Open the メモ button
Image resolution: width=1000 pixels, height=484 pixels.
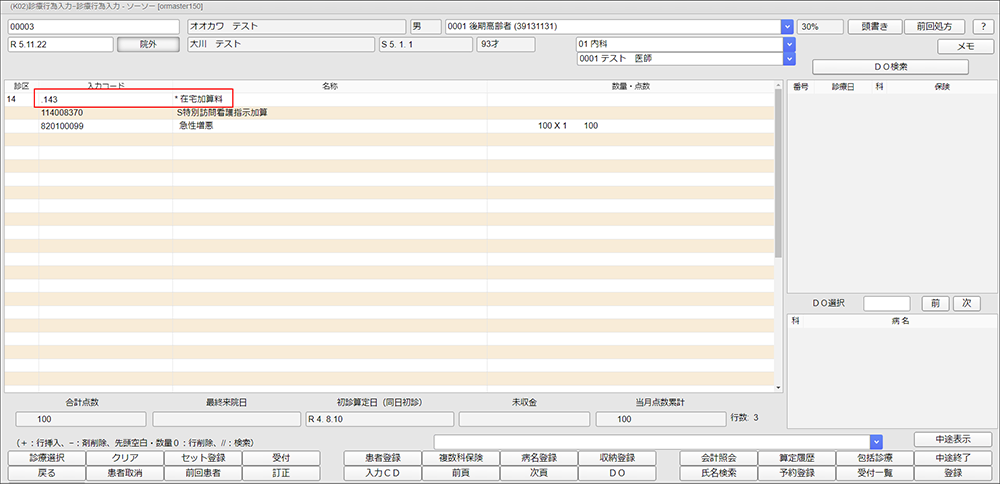965,46
